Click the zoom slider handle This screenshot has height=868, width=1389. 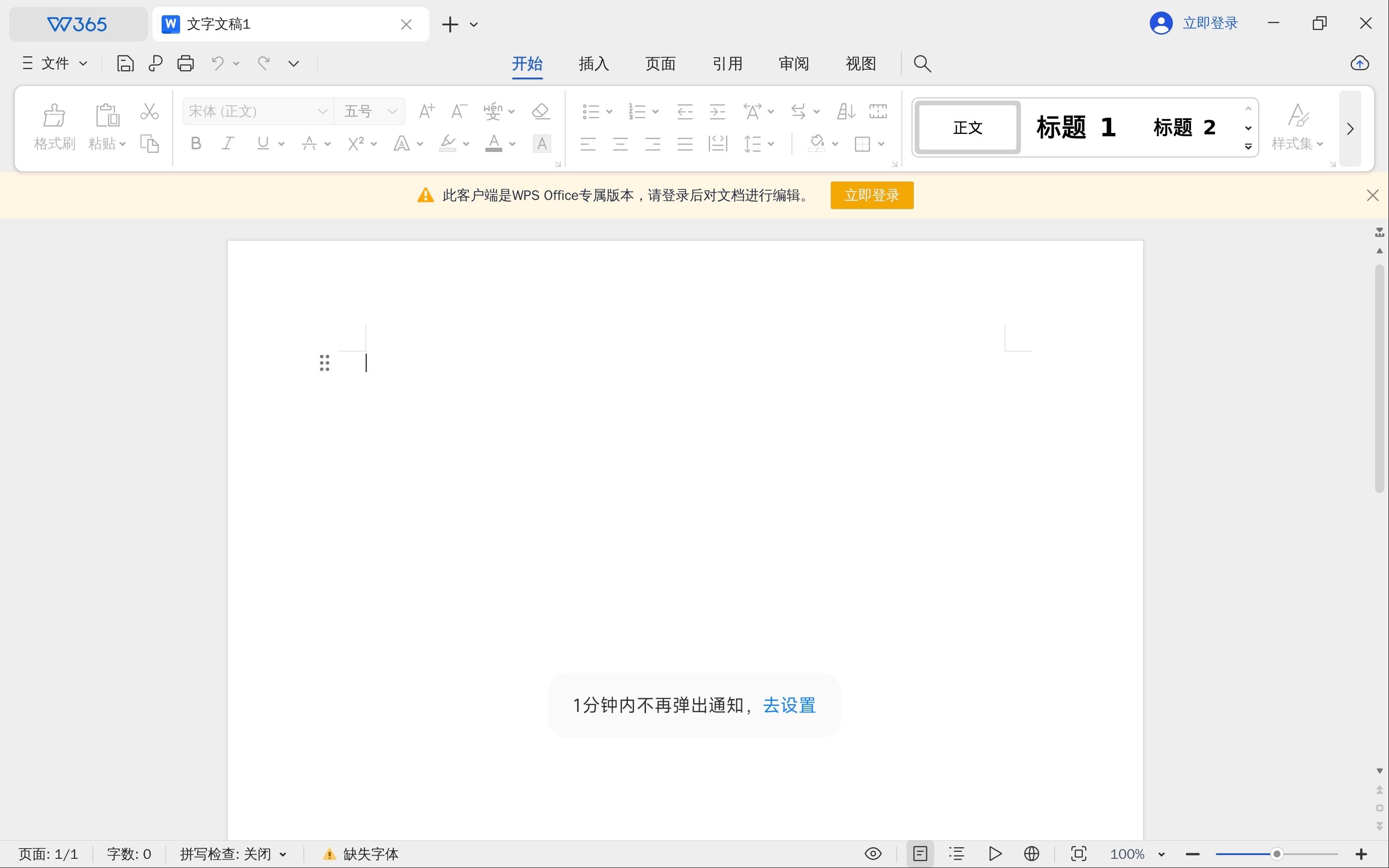pyautogui.click(x=1276, y=854)
